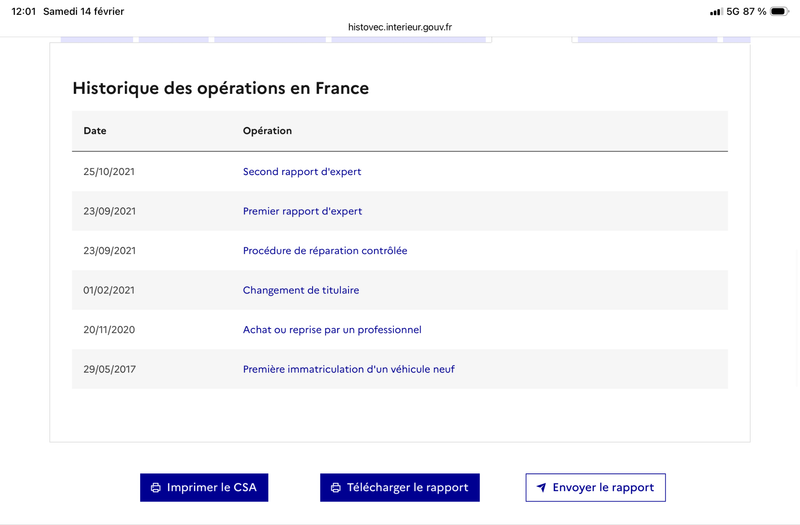The height and width of the screenshot is (525, 800).
Task: Select the 25/10/2021 date cell
Action: (x=109, y=172)
